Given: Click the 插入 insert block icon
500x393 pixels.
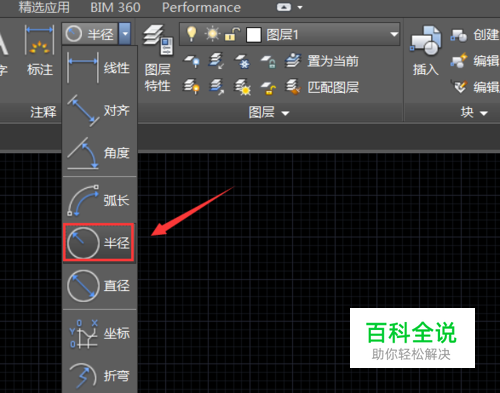Looking at the screenshot, I should pyautogui.click(x=426, y=51).
